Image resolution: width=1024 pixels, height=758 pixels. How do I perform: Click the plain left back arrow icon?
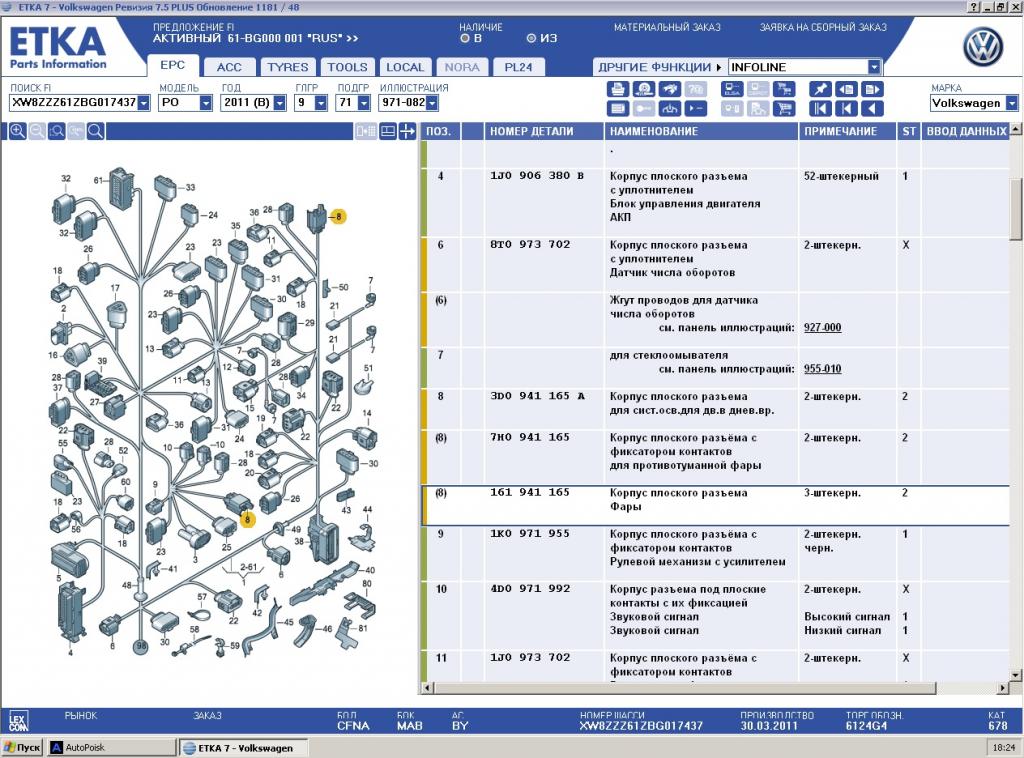point(872,108)
